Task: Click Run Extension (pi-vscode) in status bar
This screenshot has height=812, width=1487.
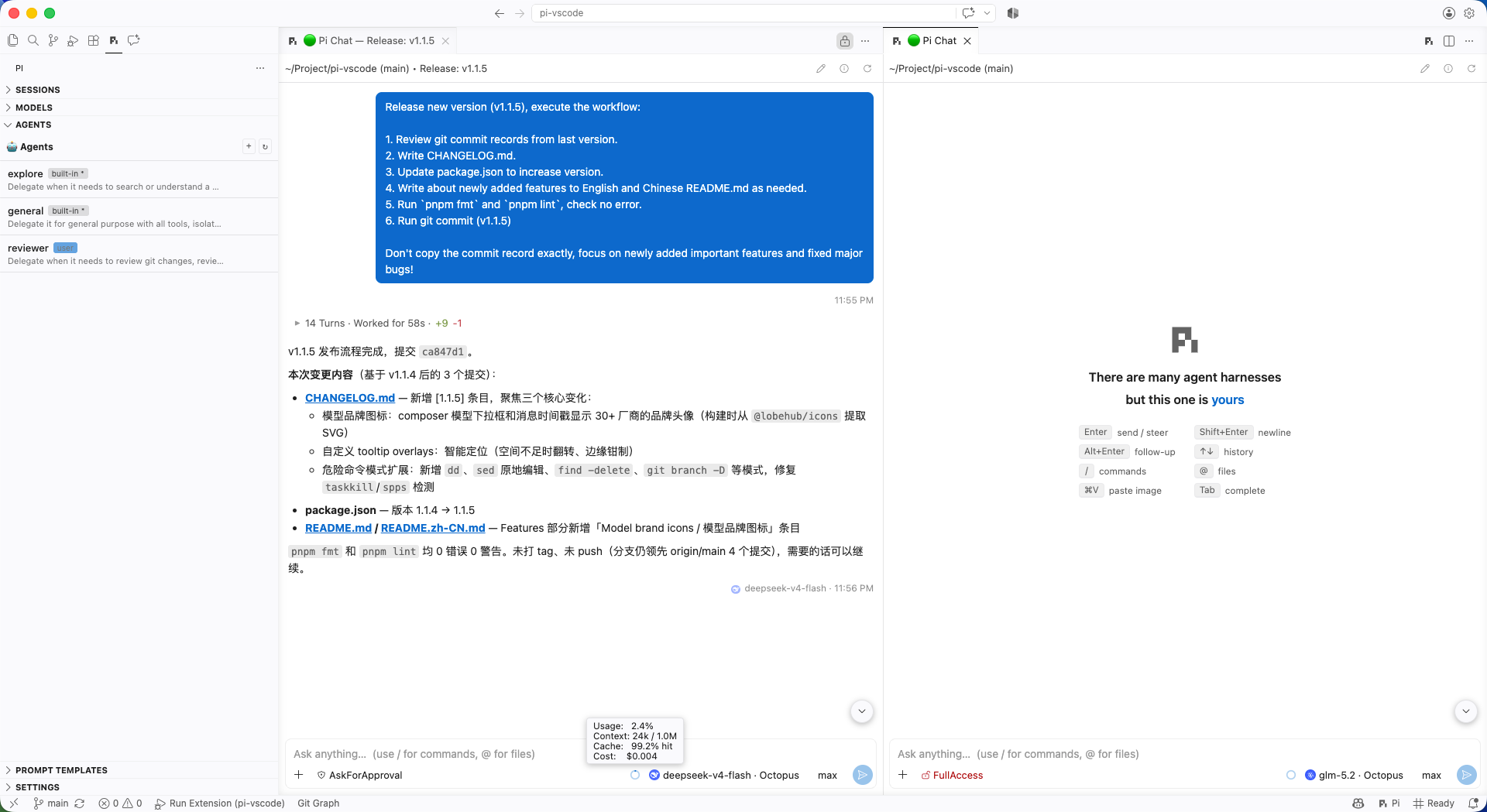Action: [x=220, y=803]
